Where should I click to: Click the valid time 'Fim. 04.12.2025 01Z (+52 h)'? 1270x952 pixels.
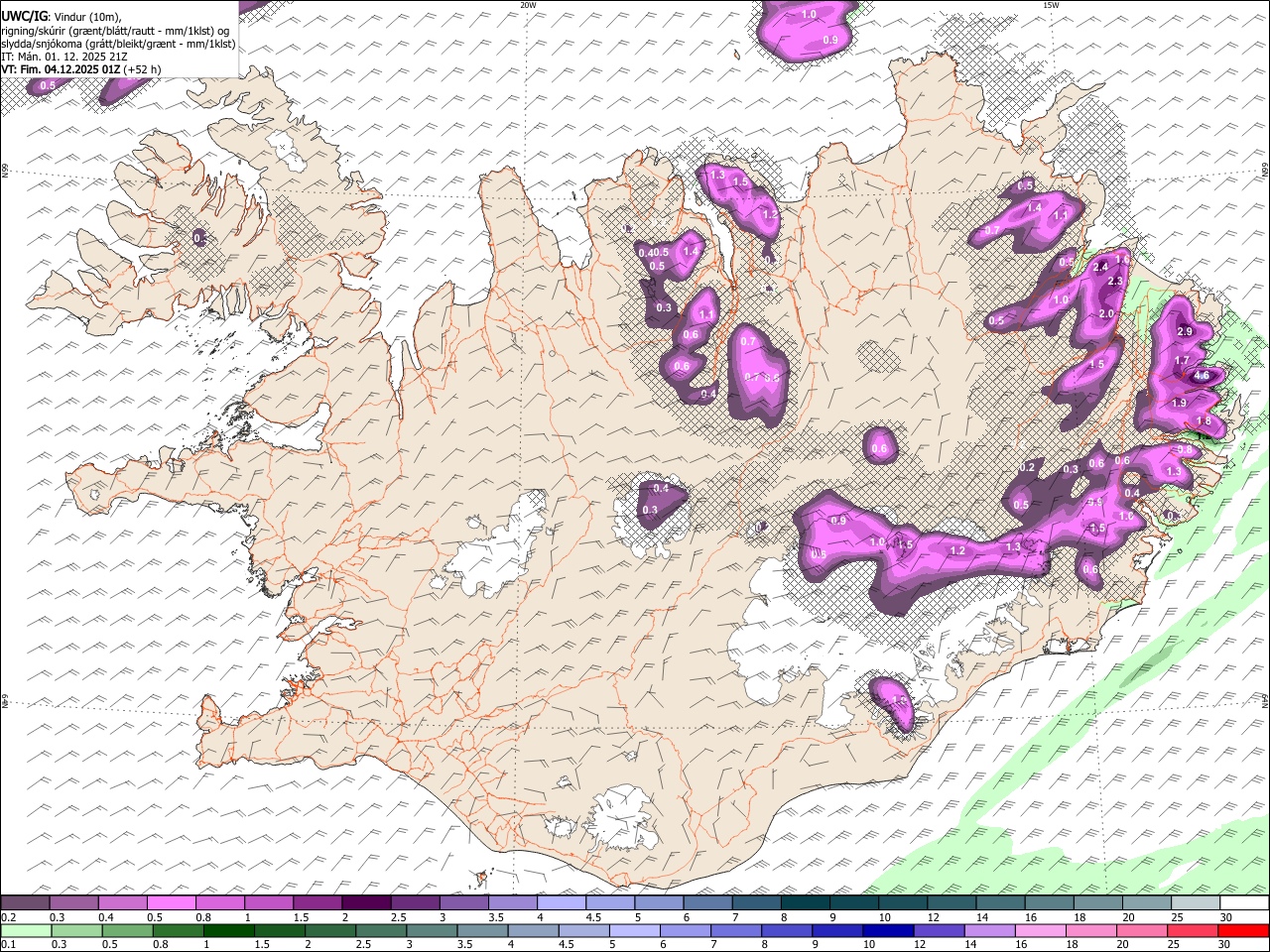90,69
